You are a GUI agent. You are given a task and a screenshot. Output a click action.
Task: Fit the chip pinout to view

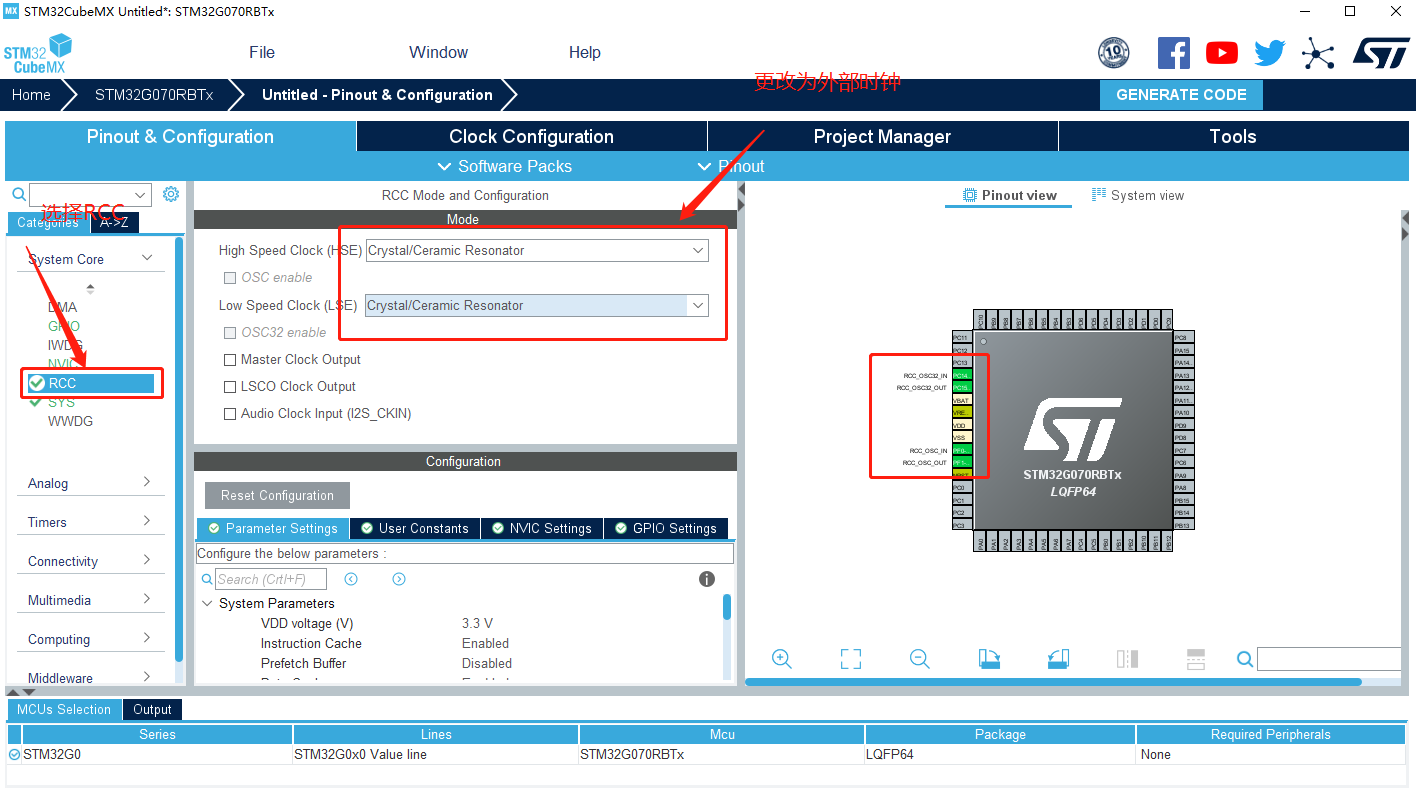click(851, 659)
